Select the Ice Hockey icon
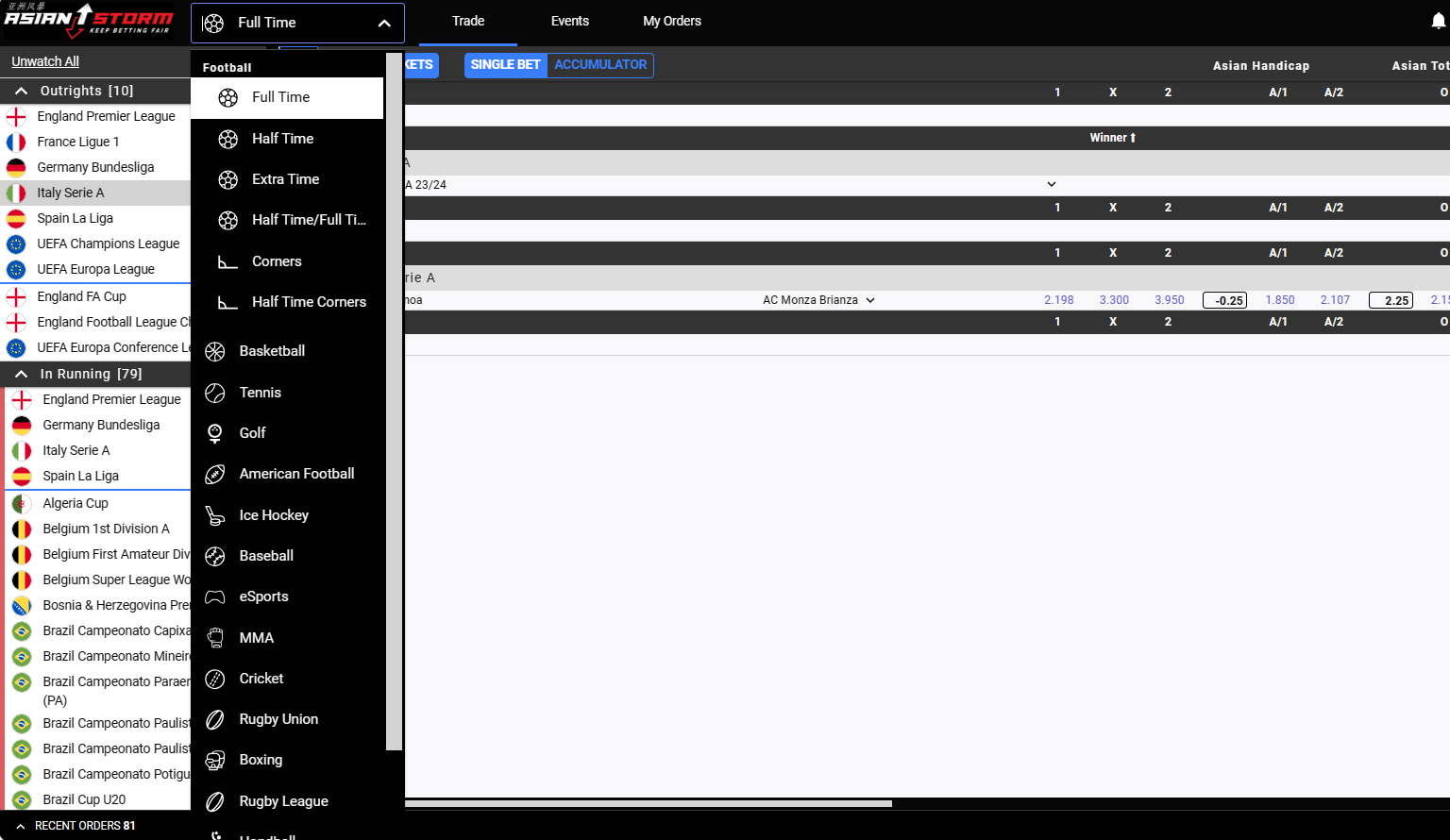This screenshot has width=1450, height=840. (x=215, y=515)
